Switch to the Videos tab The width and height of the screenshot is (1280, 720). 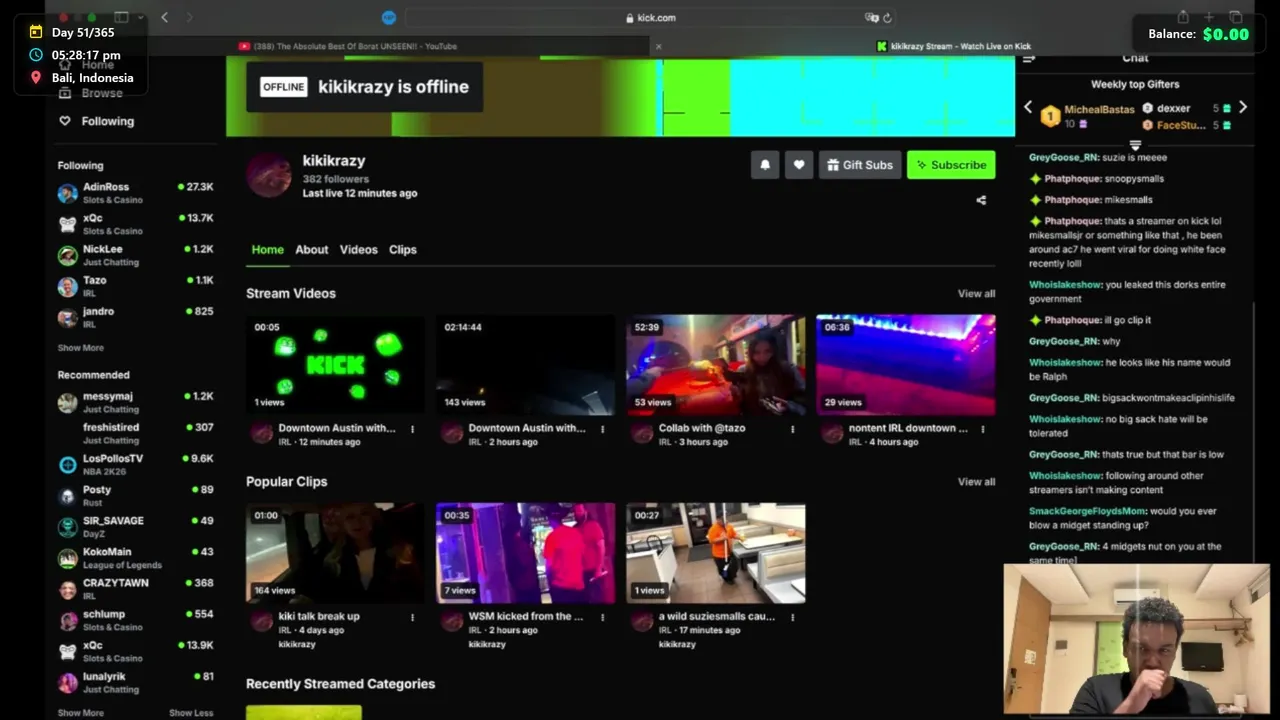pos(358,250)
